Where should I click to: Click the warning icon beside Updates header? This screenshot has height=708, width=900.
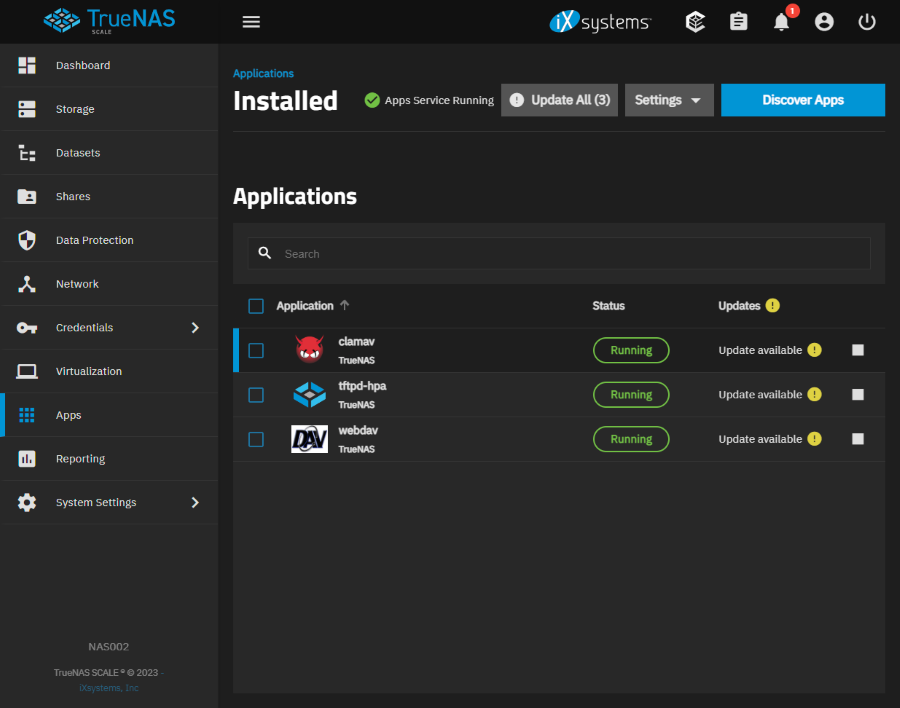pyautogui.click(x=773, y=306)
